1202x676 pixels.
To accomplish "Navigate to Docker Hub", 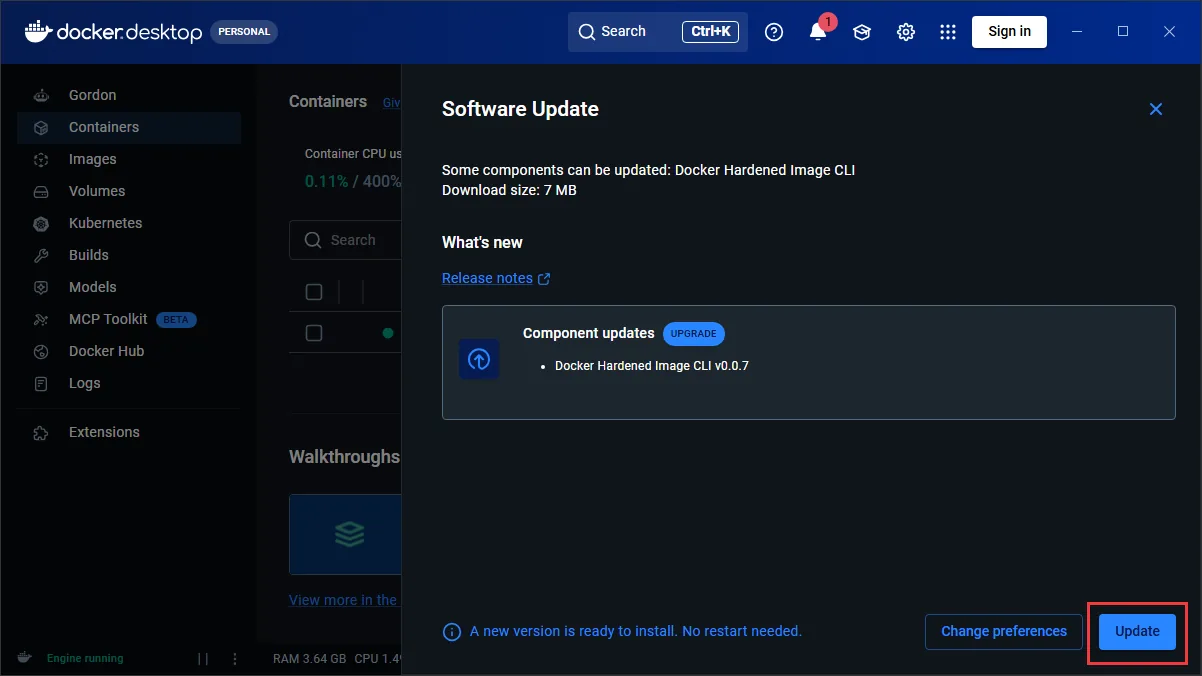I will pyautogui.click(x=129, y=351).
